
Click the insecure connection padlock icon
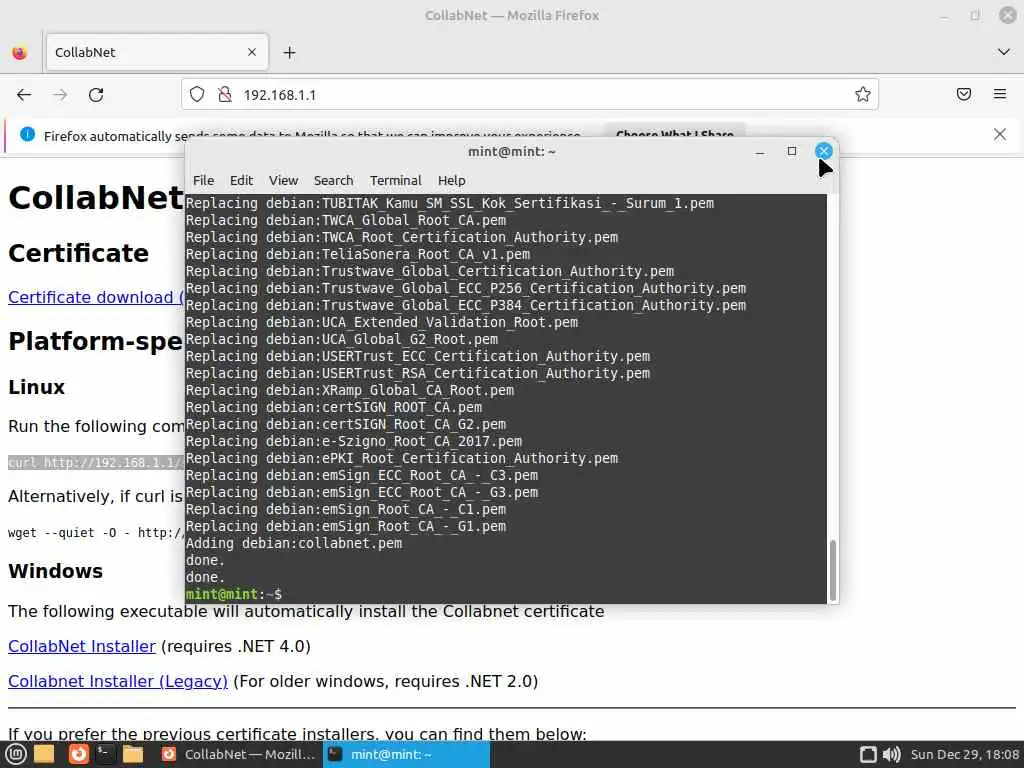click(x=225, y=95)
